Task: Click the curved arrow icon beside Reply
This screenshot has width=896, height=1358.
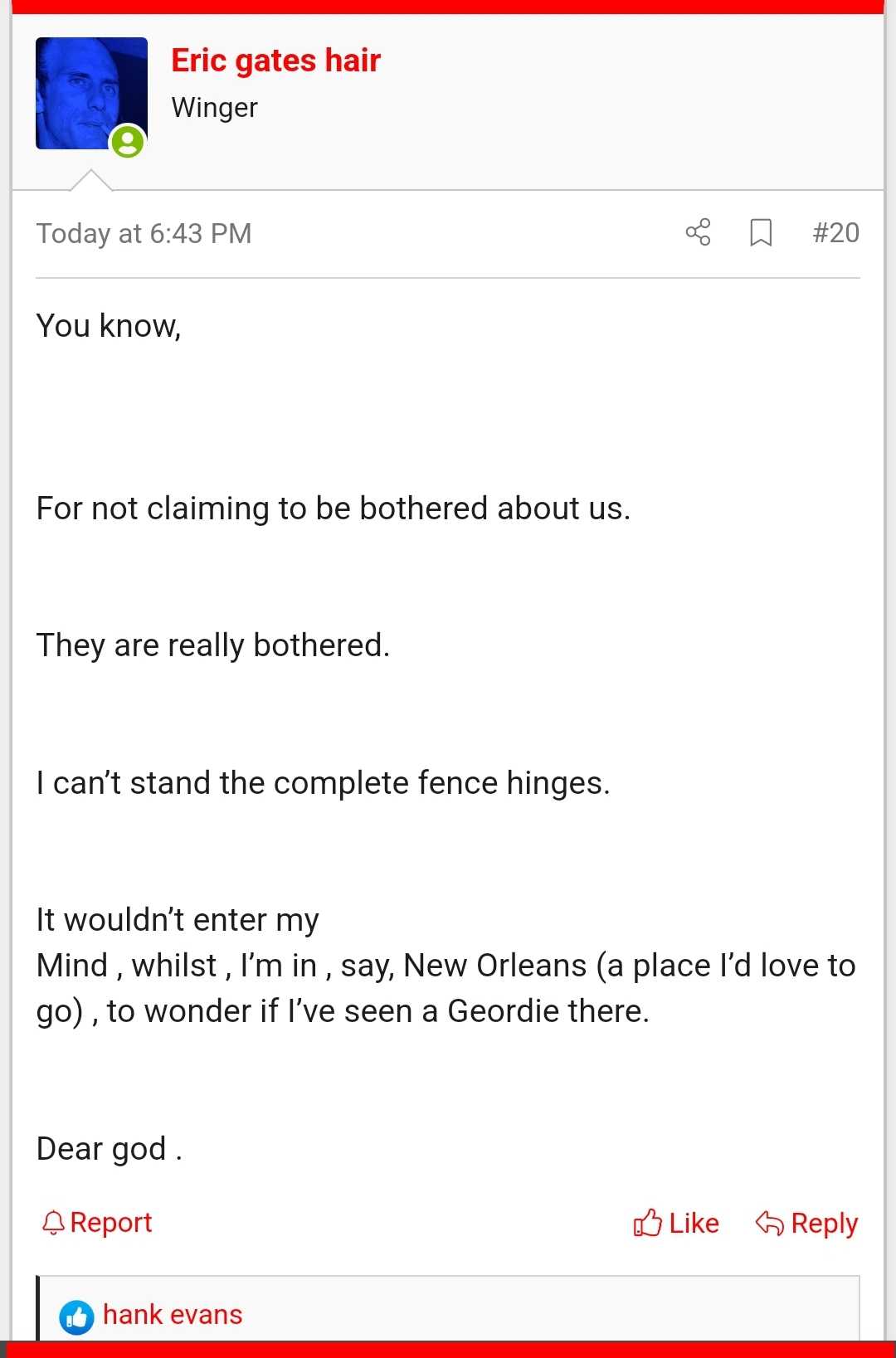Action: pos(769,1223)
